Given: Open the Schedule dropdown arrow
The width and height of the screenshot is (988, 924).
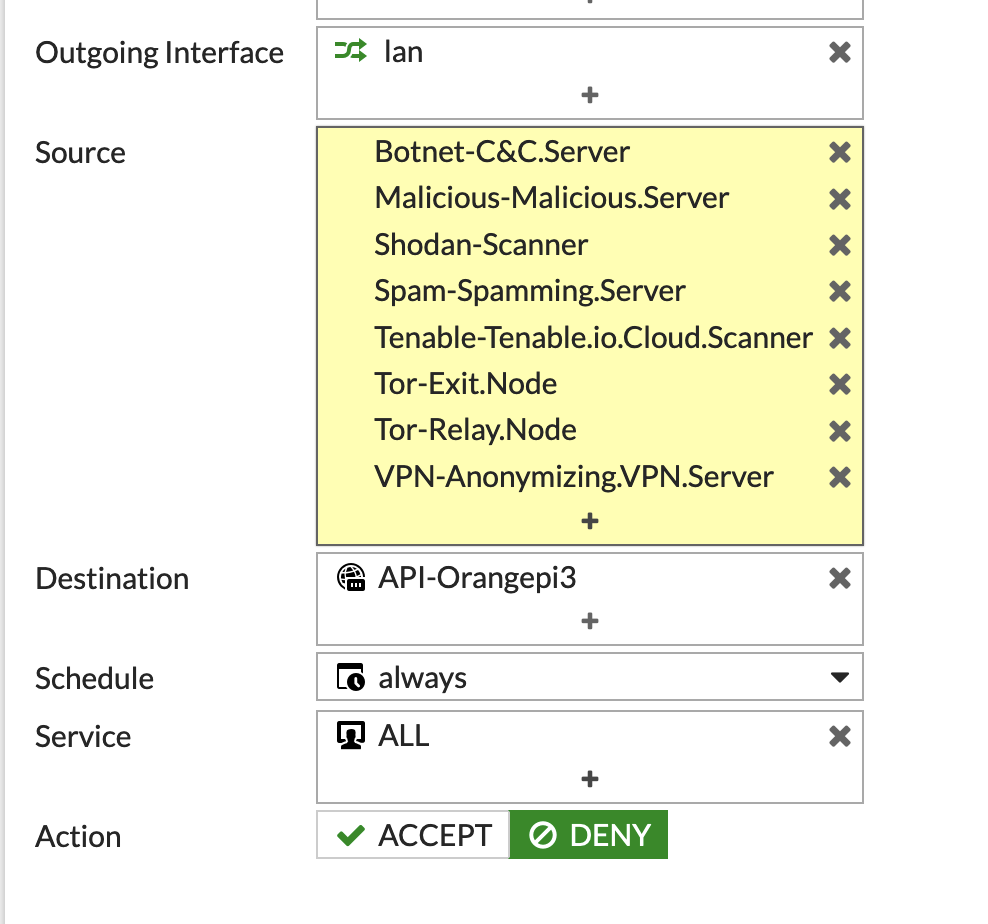Looking at the screenshot, I should (x=839, y=678).
